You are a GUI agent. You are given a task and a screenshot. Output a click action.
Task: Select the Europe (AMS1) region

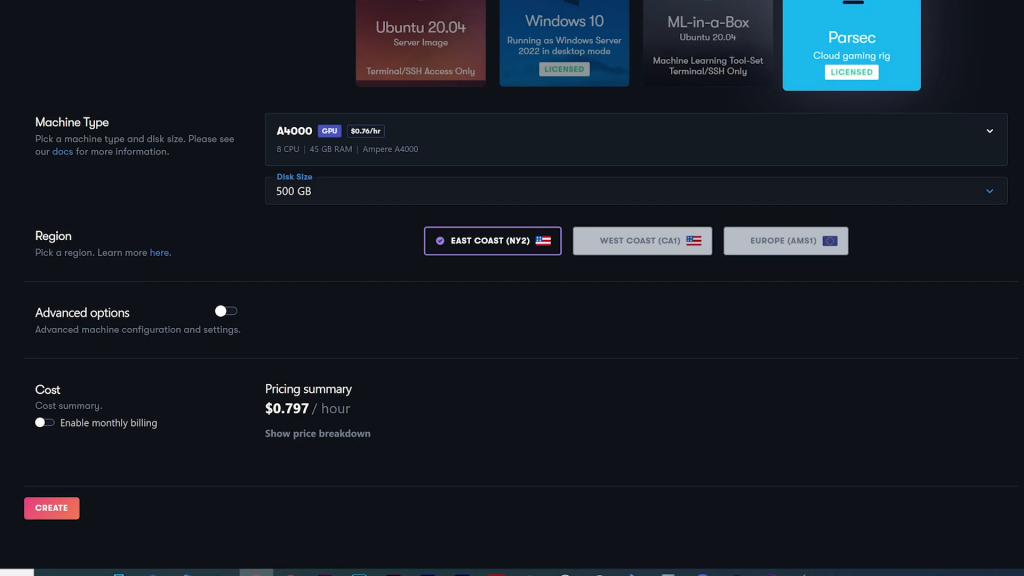pyautogui.click(x=786, y=241)
